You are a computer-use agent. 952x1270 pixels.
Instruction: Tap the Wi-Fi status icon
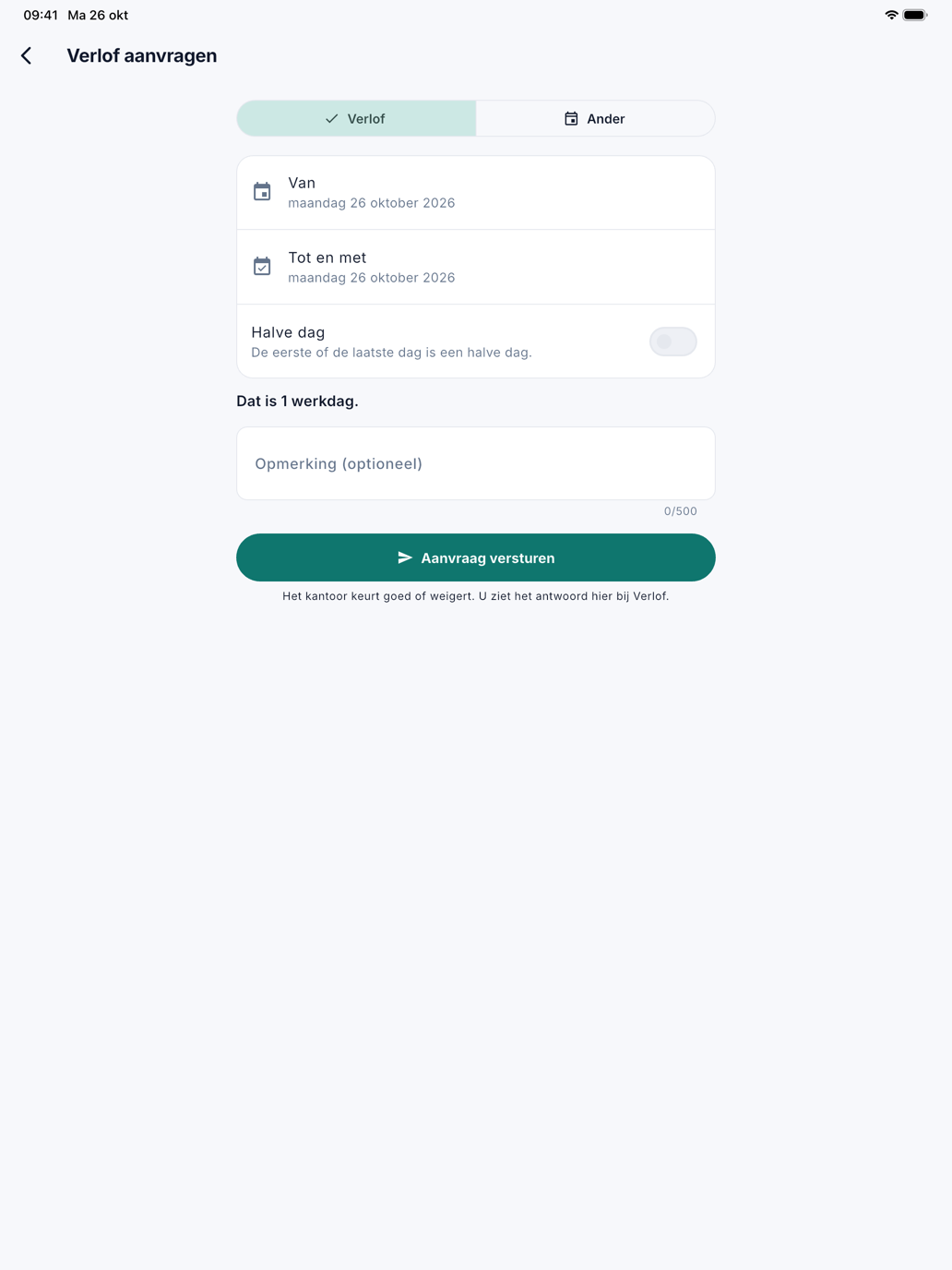[x=891, y=15]
